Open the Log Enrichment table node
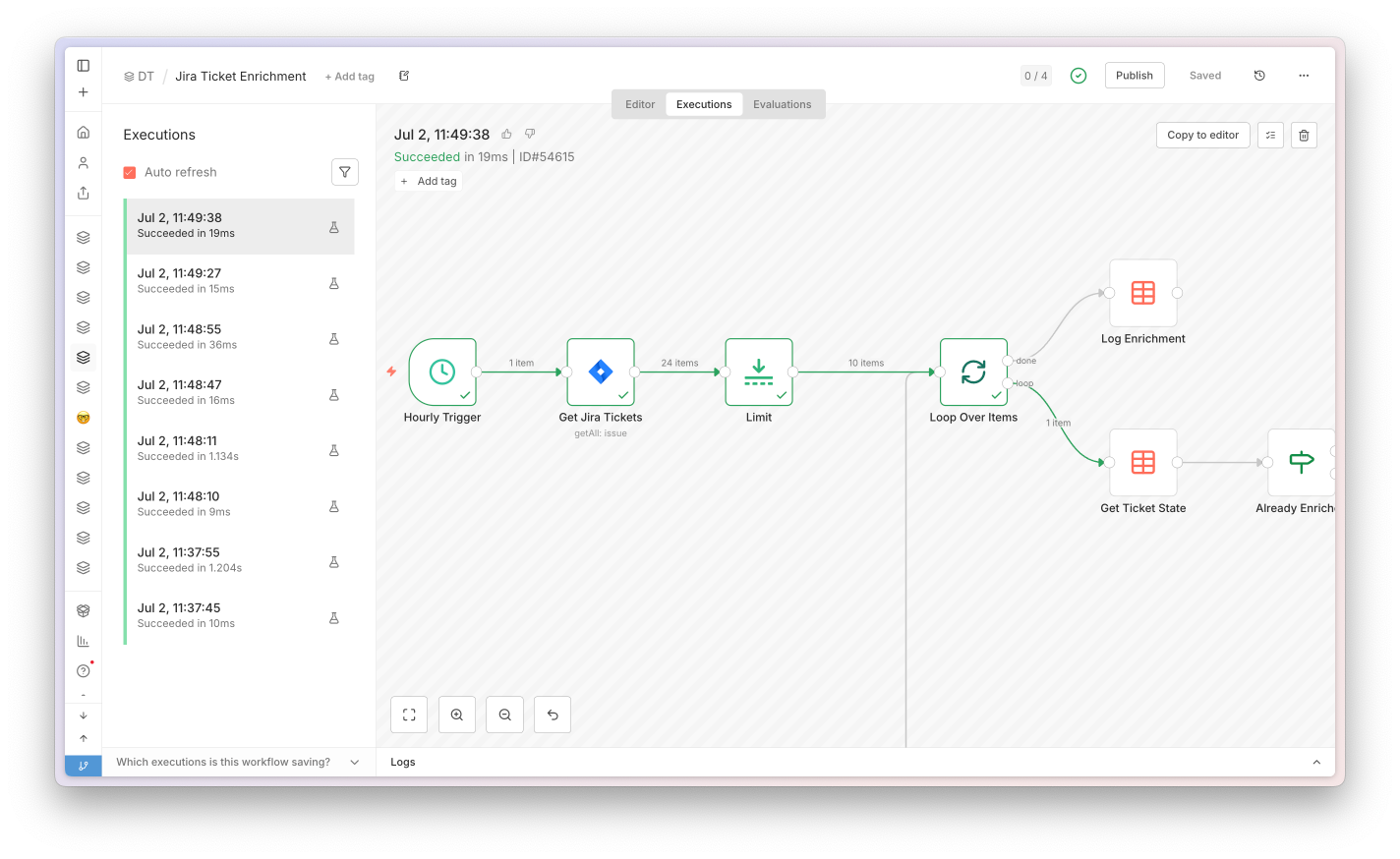The height and width of the screenshot is (859, 1400). 1143,293
